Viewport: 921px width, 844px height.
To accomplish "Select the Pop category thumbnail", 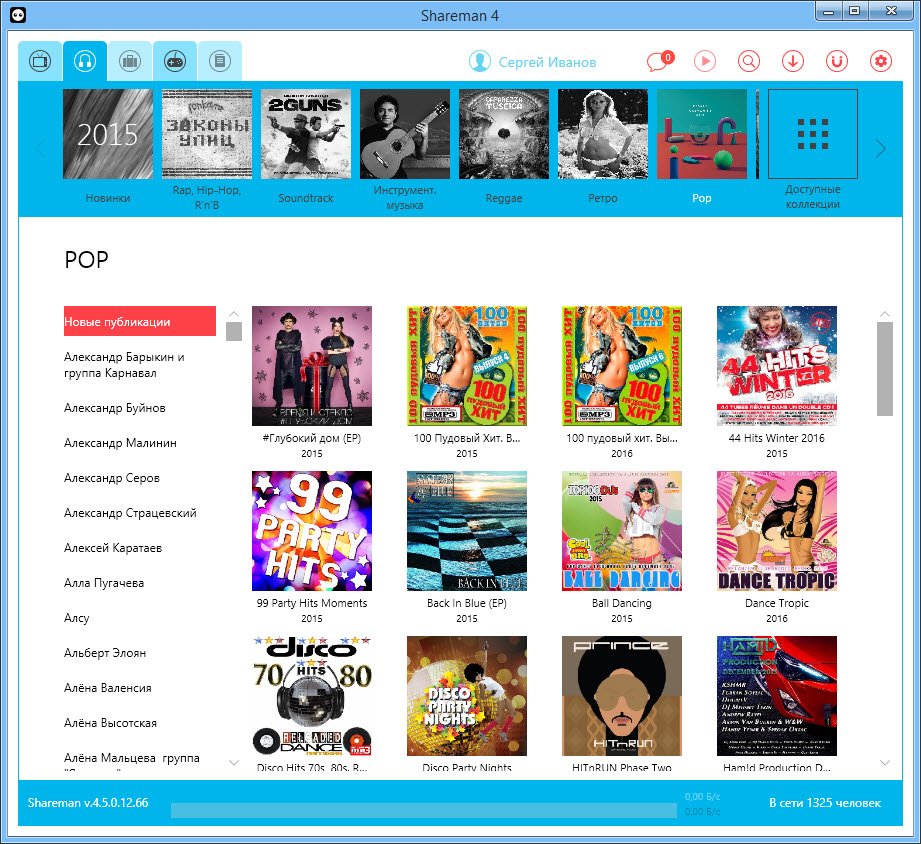I will point(702,134).
